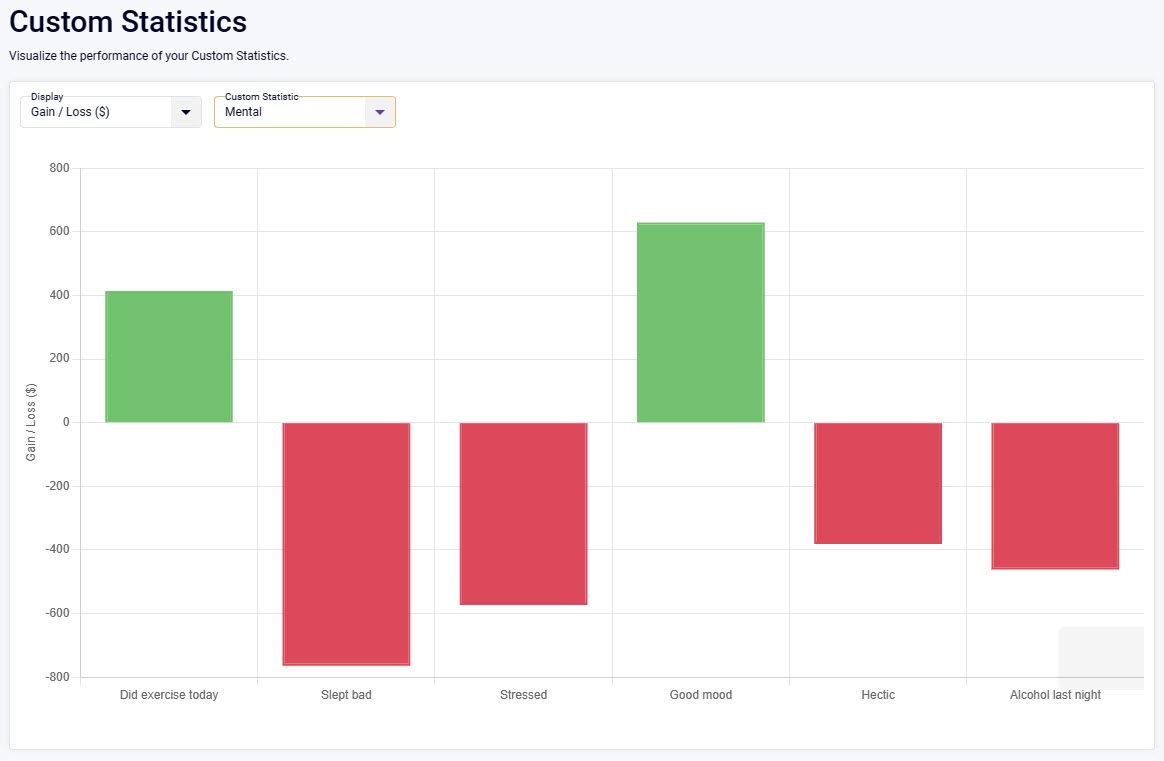Click the Custom Statistics page heading
The width and height of the screenshot is (1164, 761).
(128, 22)
